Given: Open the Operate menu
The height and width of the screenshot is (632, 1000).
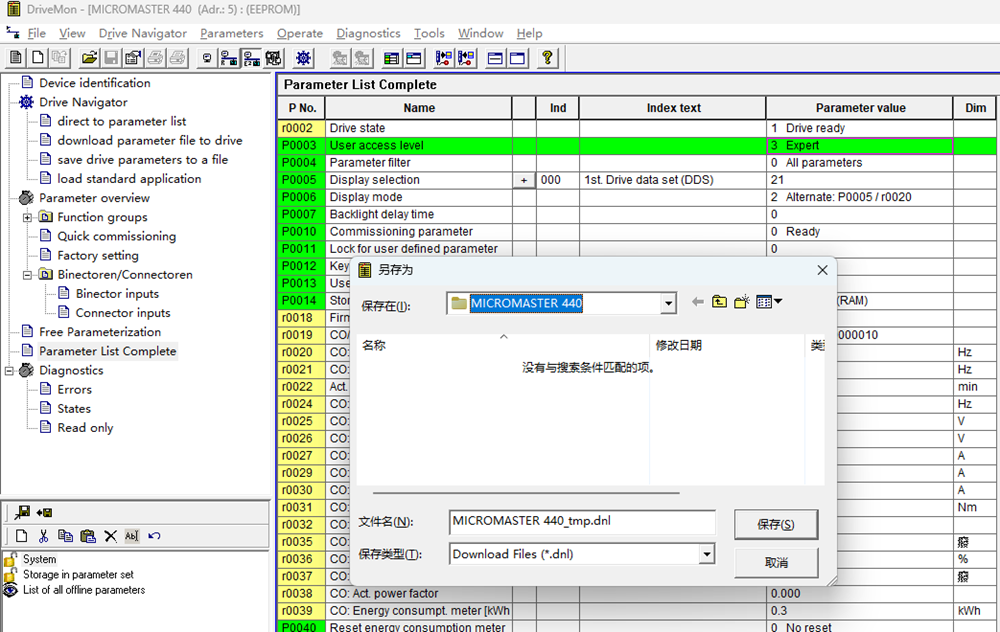Looking at the screenshot, I should [x=300, y=33].
